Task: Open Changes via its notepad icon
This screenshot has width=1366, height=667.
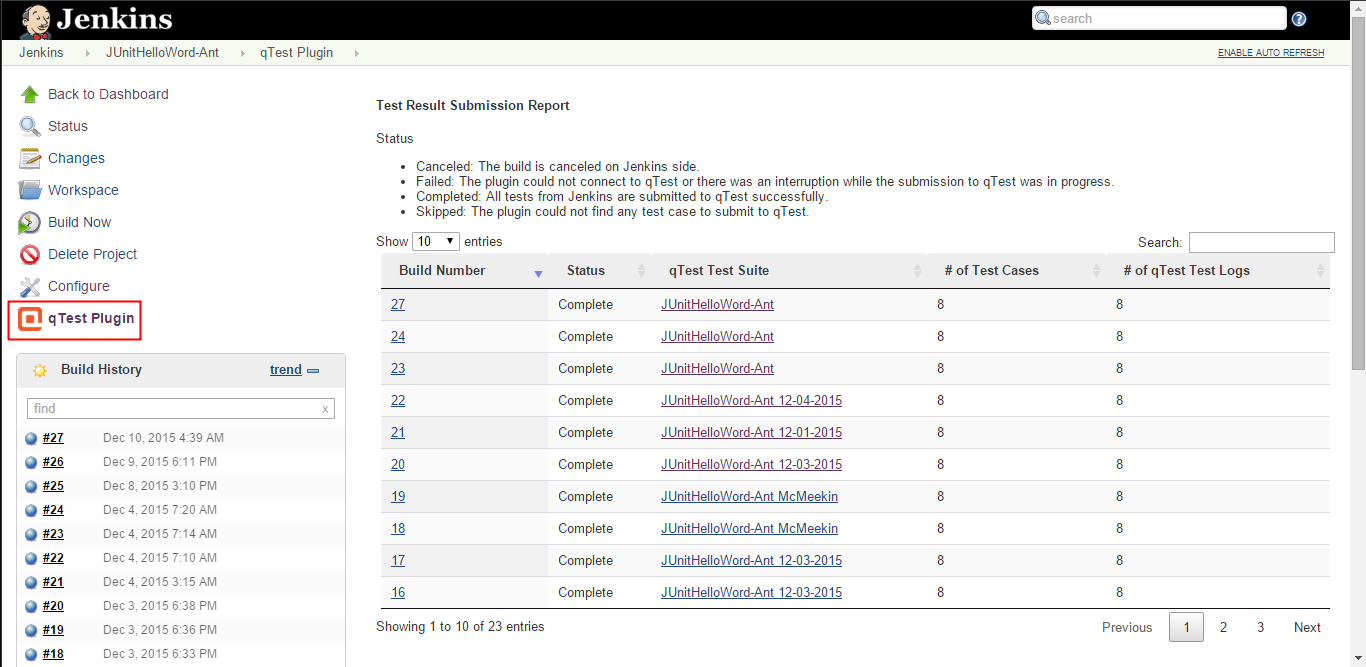Action: [x=29, y=158]
